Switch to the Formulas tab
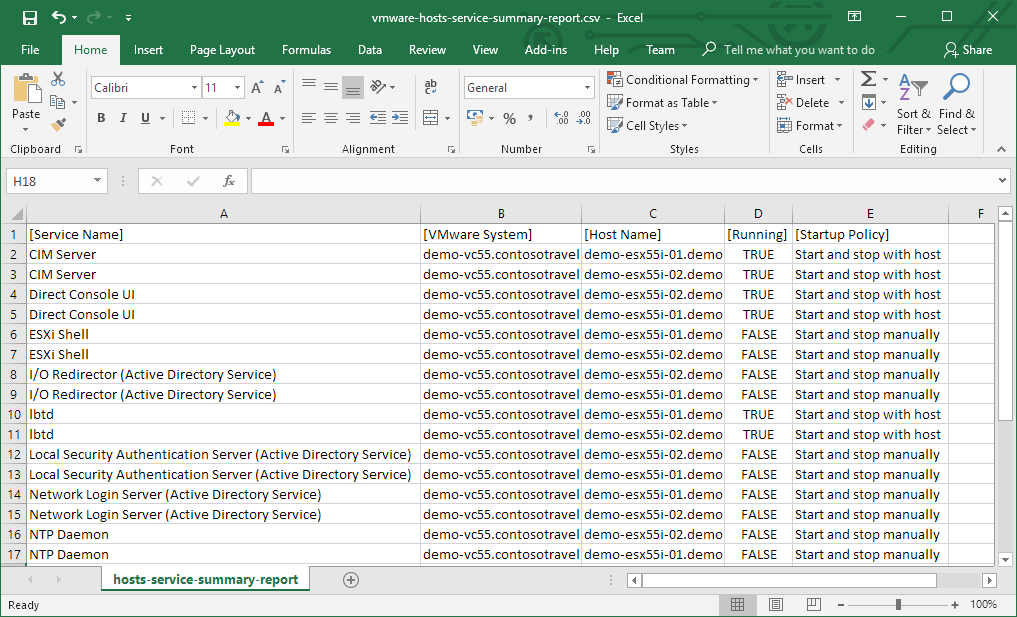This screenshot has height=617, width=1017. tap(306, 50)
